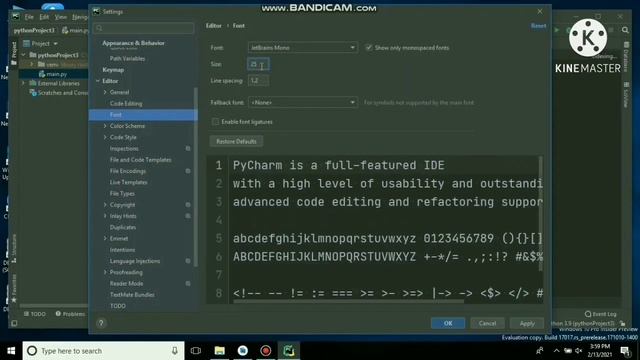Open the Windows Start menu
The width and height of the screenshot is (640, 360).
pyautogui.click(x=11, y=351)
